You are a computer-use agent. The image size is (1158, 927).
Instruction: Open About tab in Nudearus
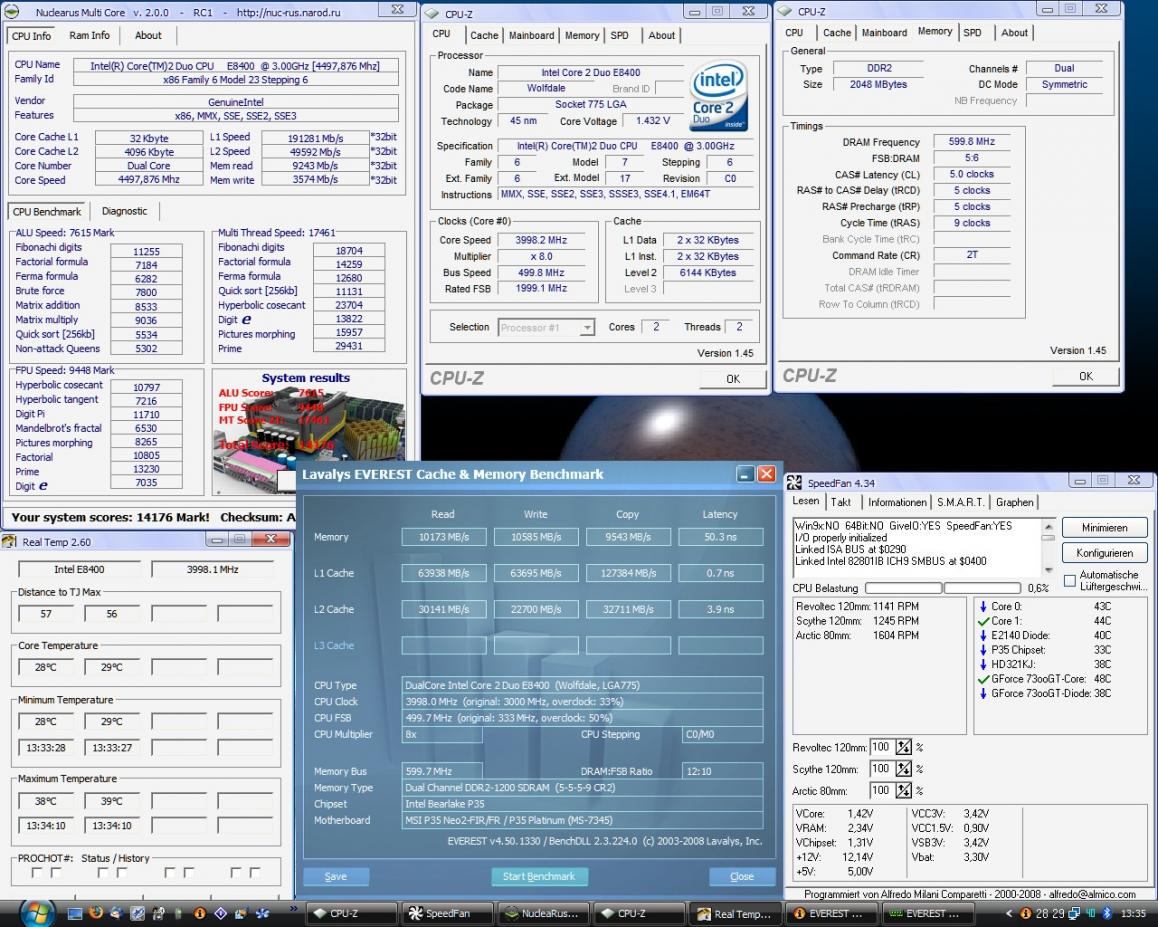click(148, 35)
